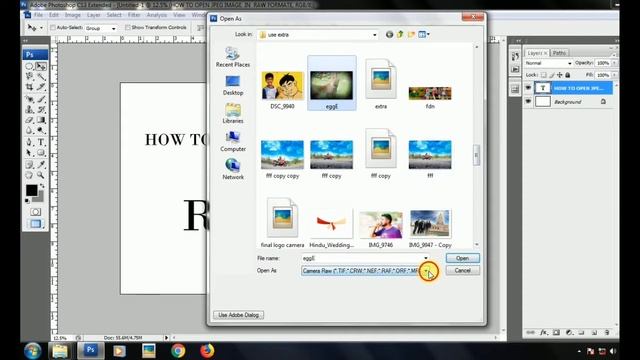
Task: Select the Horizontal Type tool
Action: coord(41,142)
